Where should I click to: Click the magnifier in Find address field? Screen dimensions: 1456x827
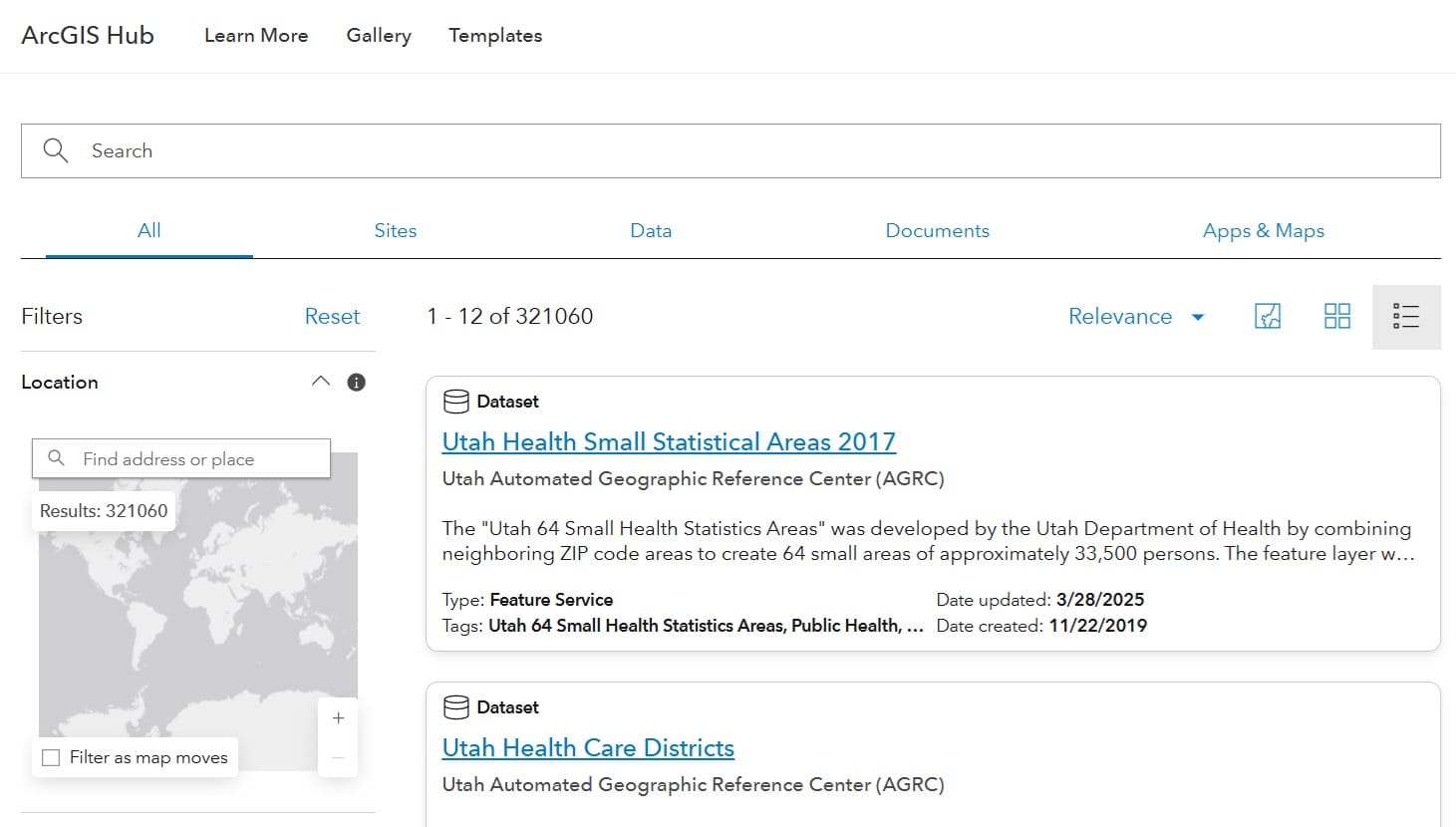(57, 458)
